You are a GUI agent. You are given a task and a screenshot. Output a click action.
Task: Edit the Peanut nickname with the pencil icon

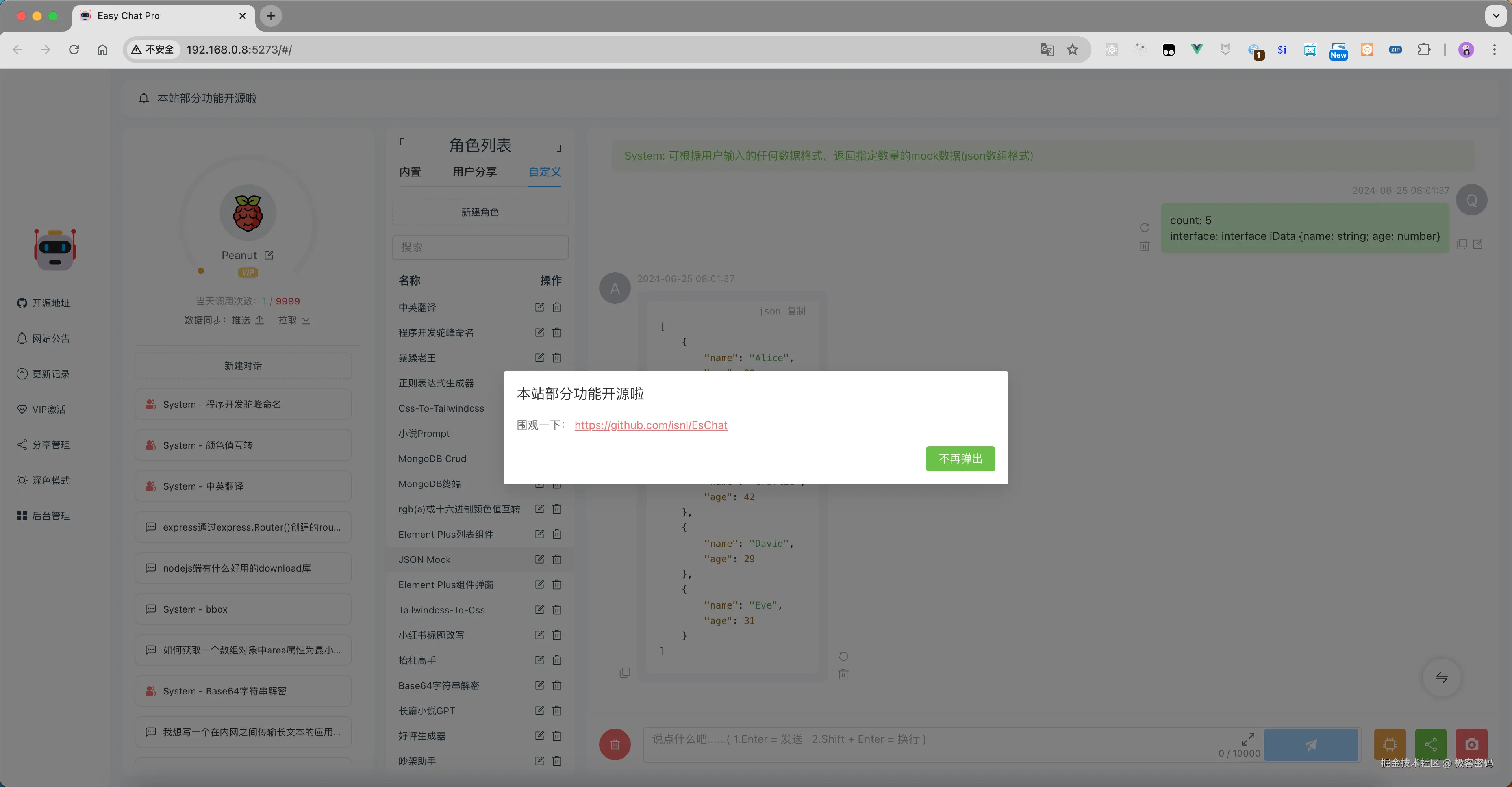[269, 255]
